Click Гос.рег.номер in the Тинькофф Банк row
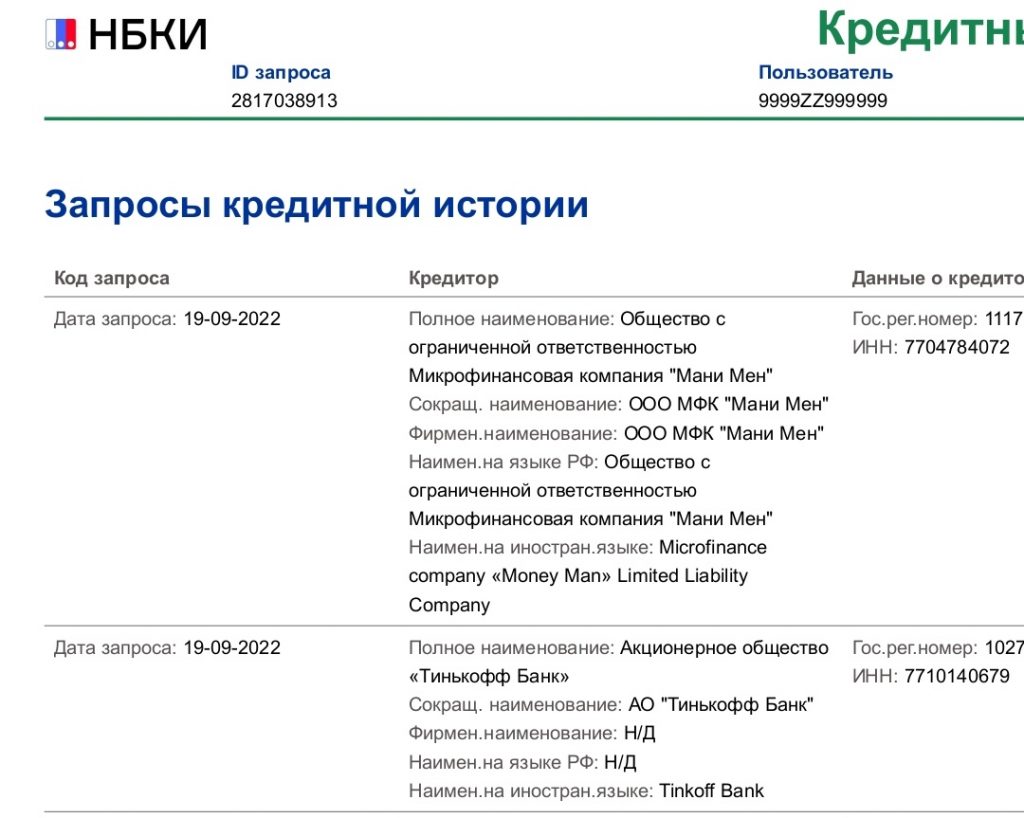 (938, 648)
